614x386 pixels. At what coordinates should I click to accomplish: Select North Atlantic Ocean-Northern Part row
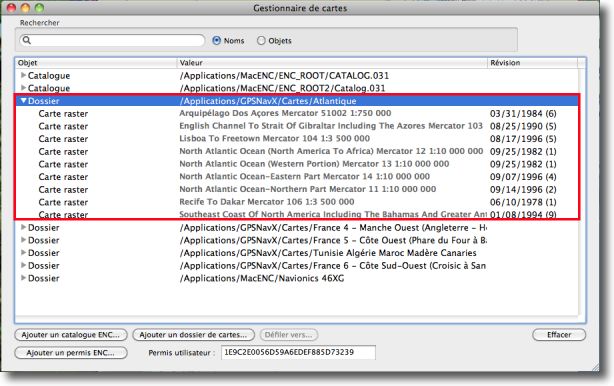pos(297,189)
